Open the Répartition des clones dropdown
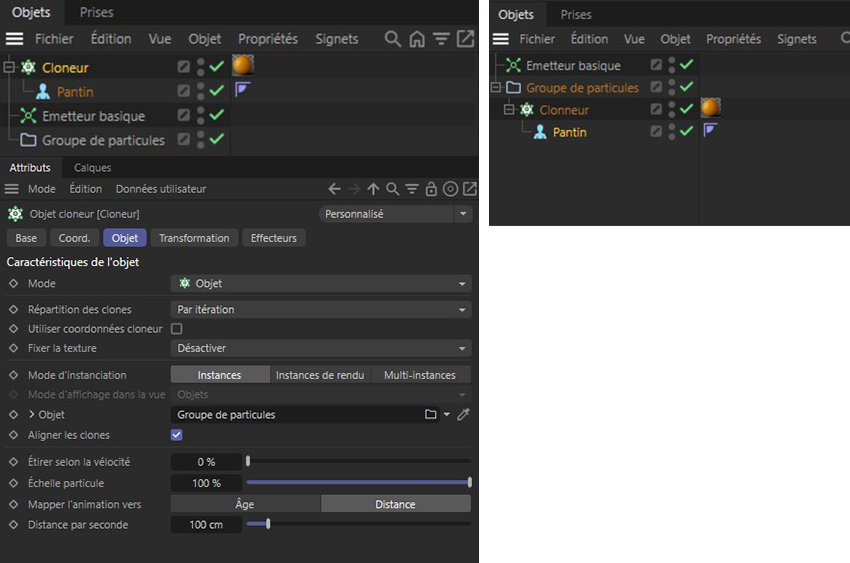 coord(320,310)
